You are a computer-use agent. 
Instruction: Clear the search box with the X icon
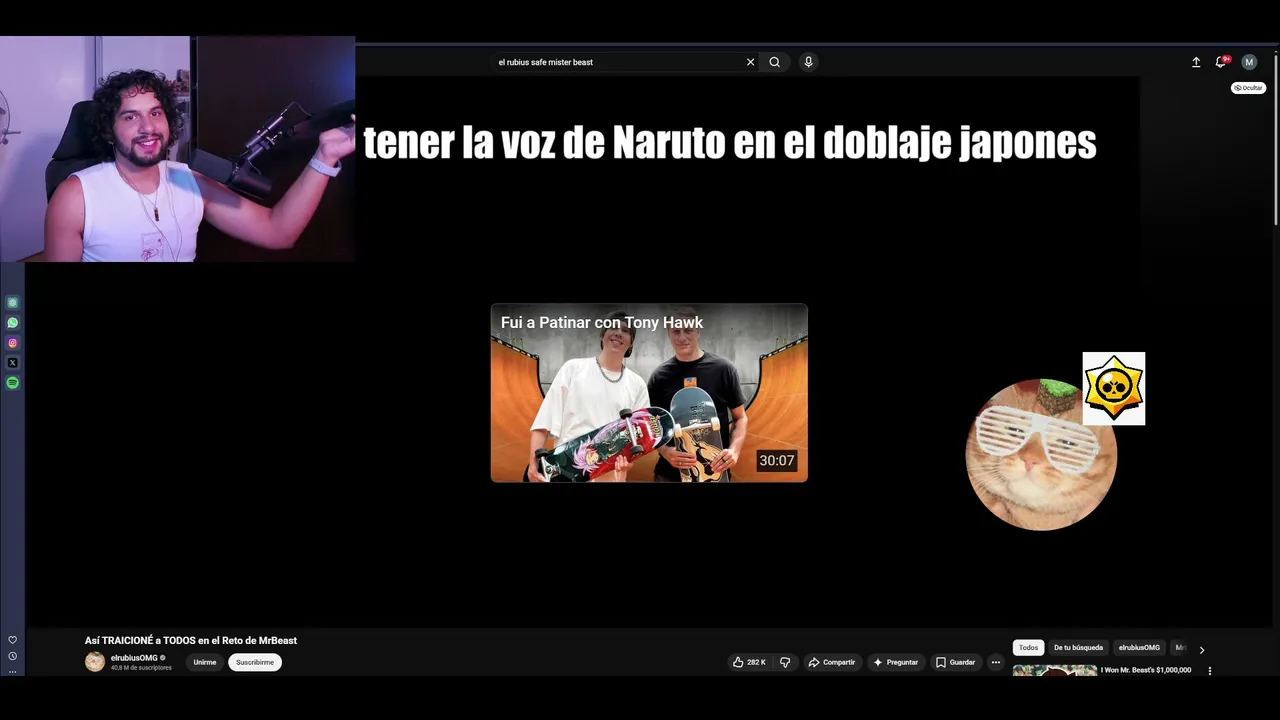[750, 62]
